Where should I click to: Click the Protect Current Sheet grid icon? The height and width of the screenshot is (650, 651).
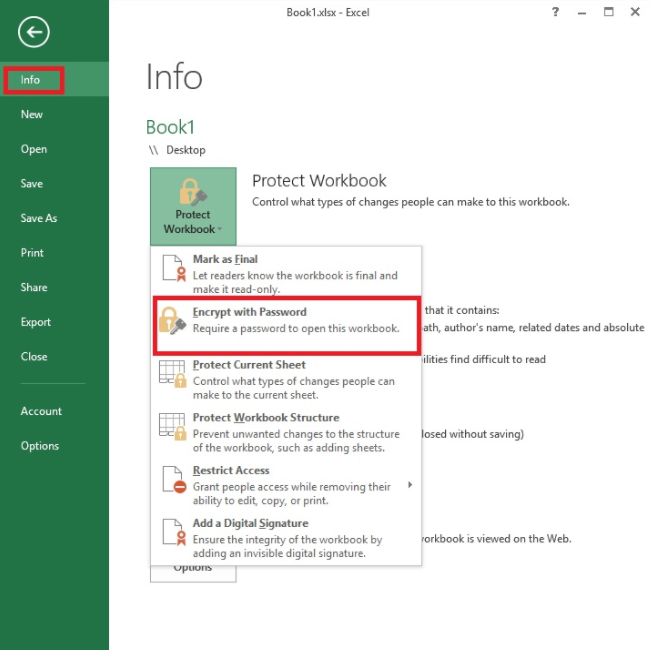pos(172,374)
